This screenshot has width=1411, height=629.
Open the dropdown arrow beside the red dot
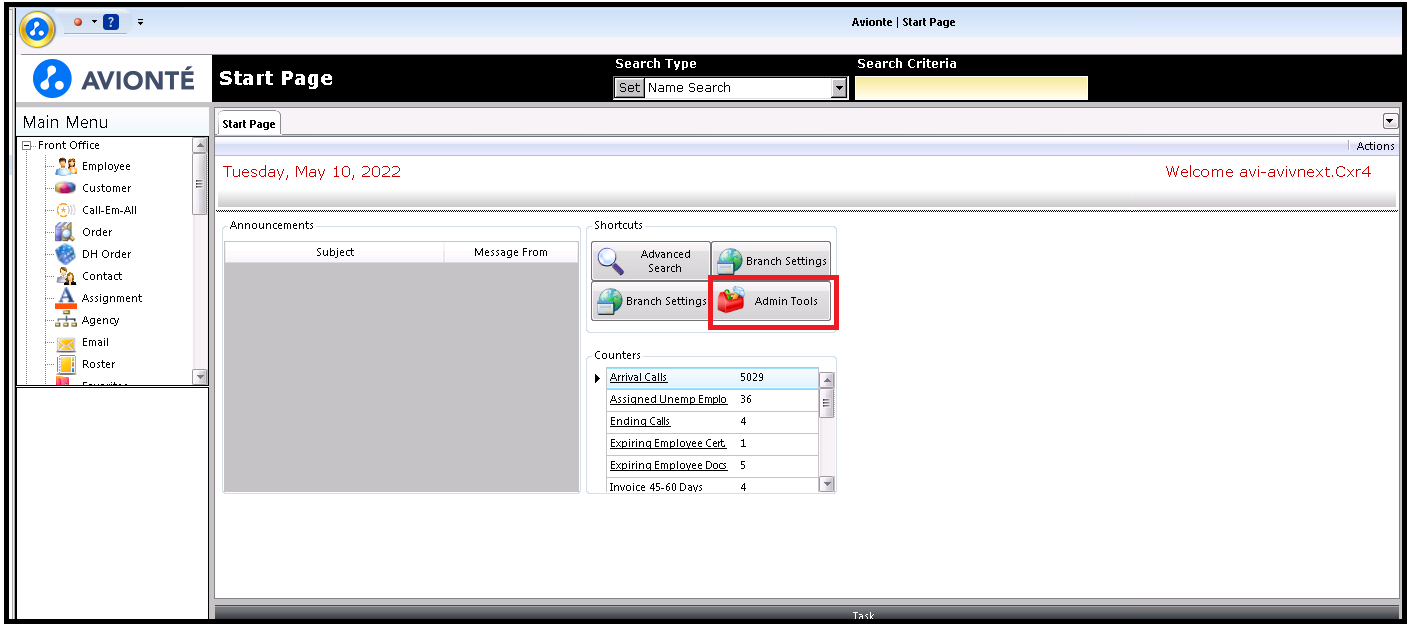point(93,21)
